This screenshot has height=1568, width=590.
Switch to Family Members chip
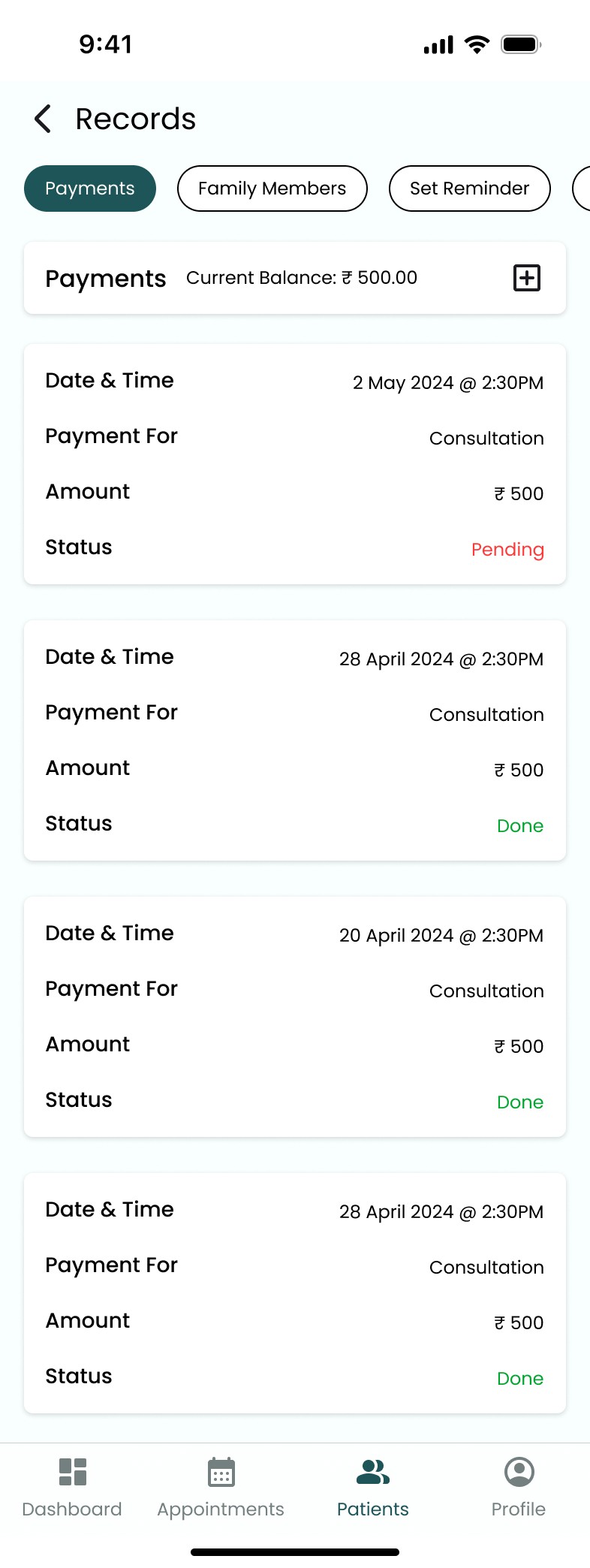tap(272, 188)
